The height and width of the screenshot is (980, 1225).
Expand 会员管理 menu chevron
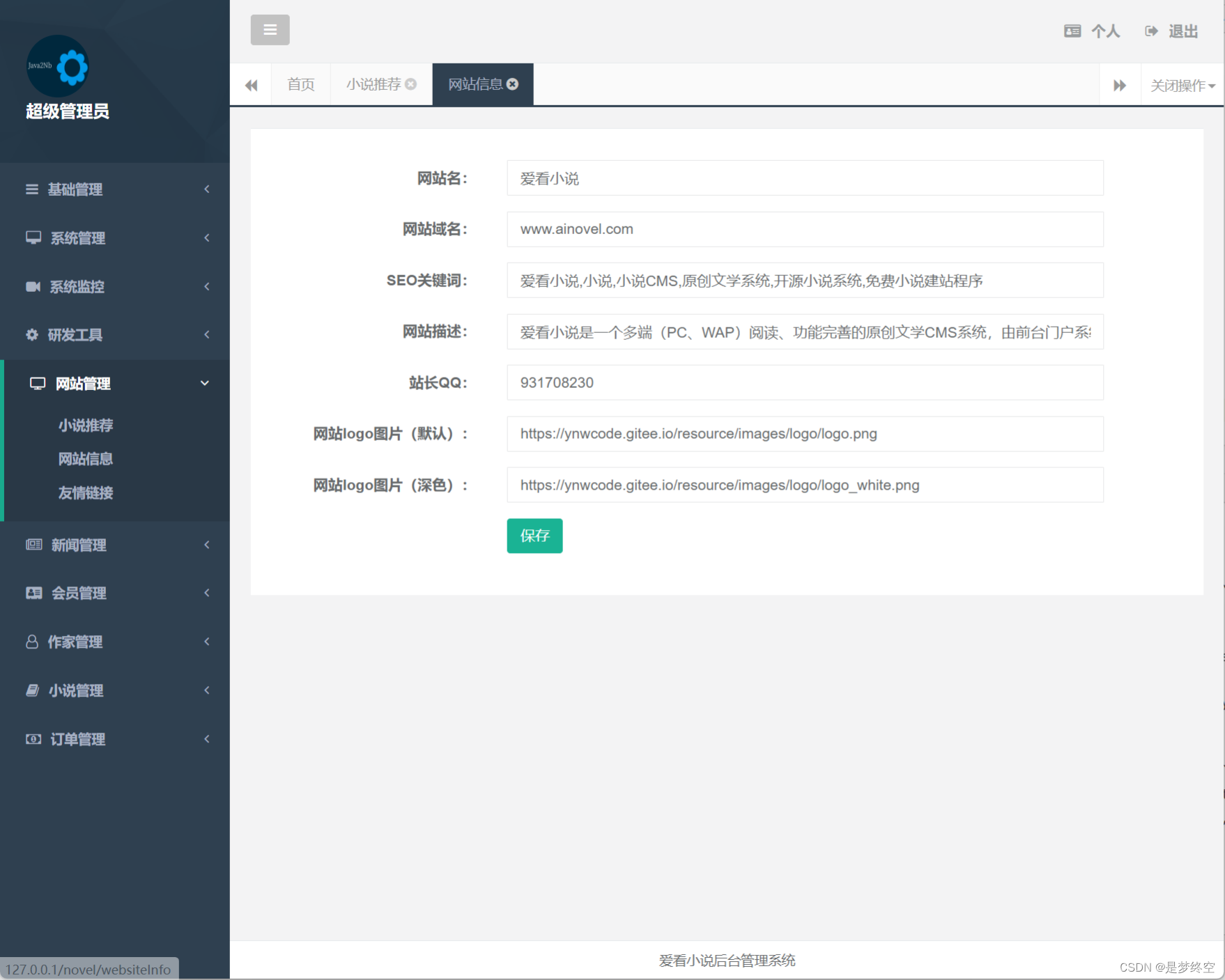click(207, 593)
